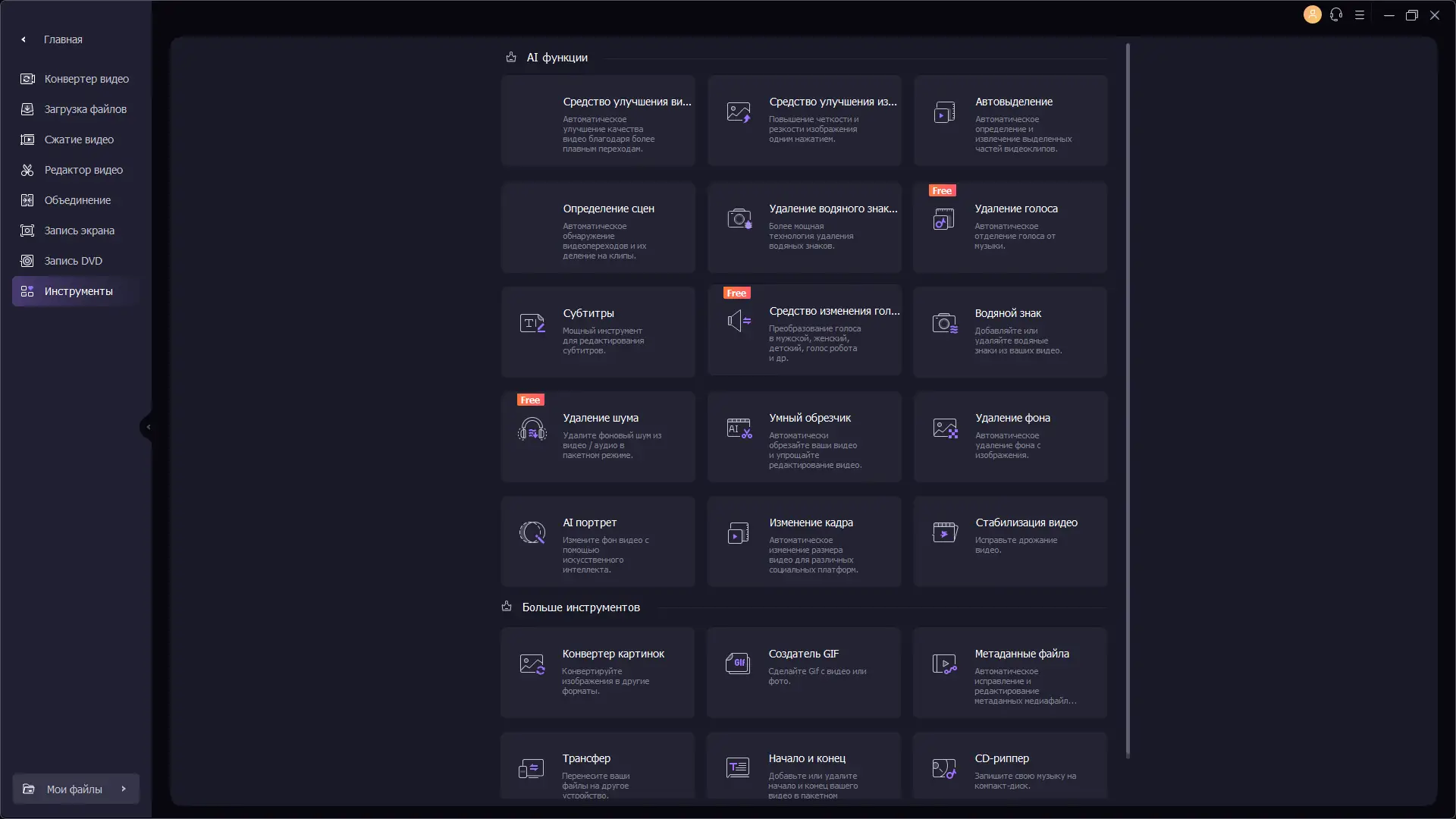The width and height of the screenshot is (1456, 819).
Task: Click the vertical scrollbar of tools list
Action: point(1128,400)
